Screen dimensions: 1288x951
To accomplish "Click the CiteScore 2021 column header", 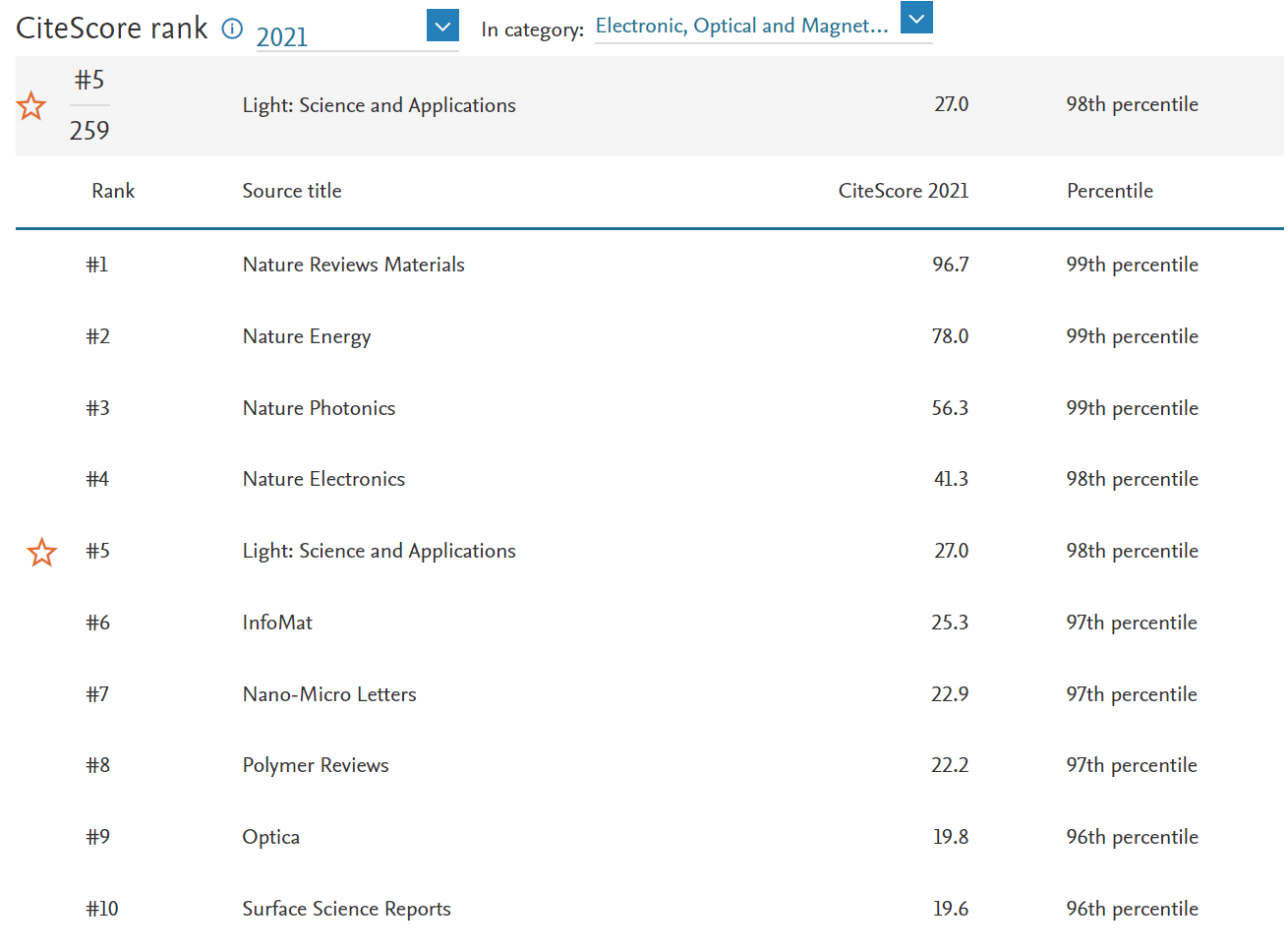I will [x=903, y=191].
